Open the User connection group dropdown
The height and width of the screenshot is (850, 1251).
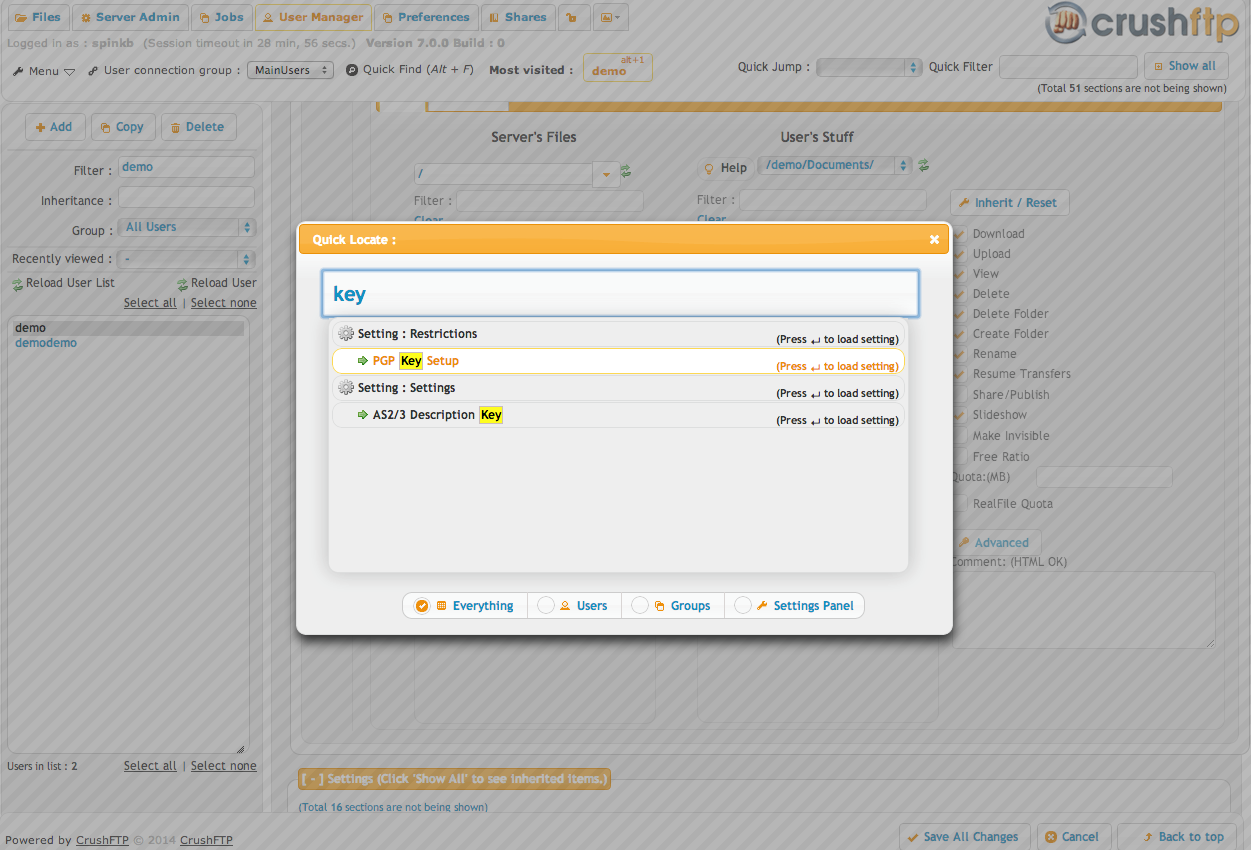coord(291,70)
